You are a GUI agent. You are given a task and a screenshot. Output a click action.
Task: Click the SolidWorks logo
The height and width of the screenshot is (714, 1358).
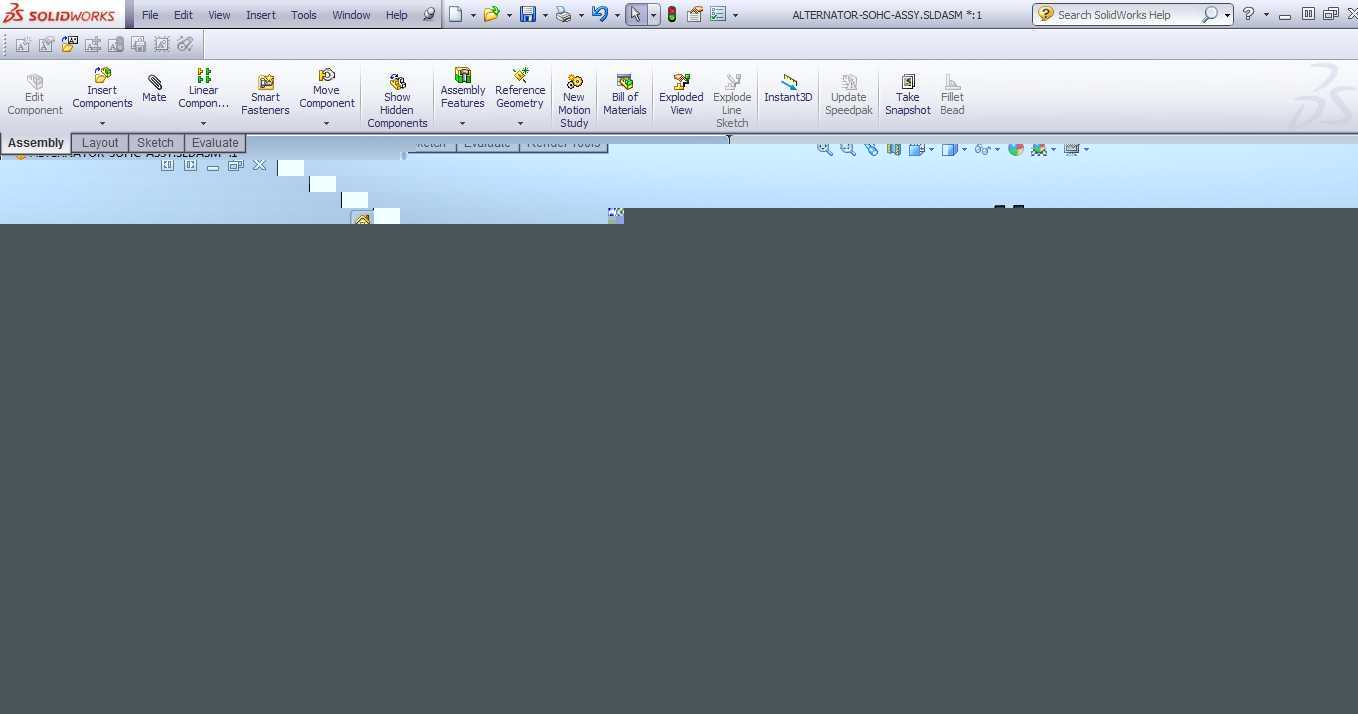[x=60, y=14]
